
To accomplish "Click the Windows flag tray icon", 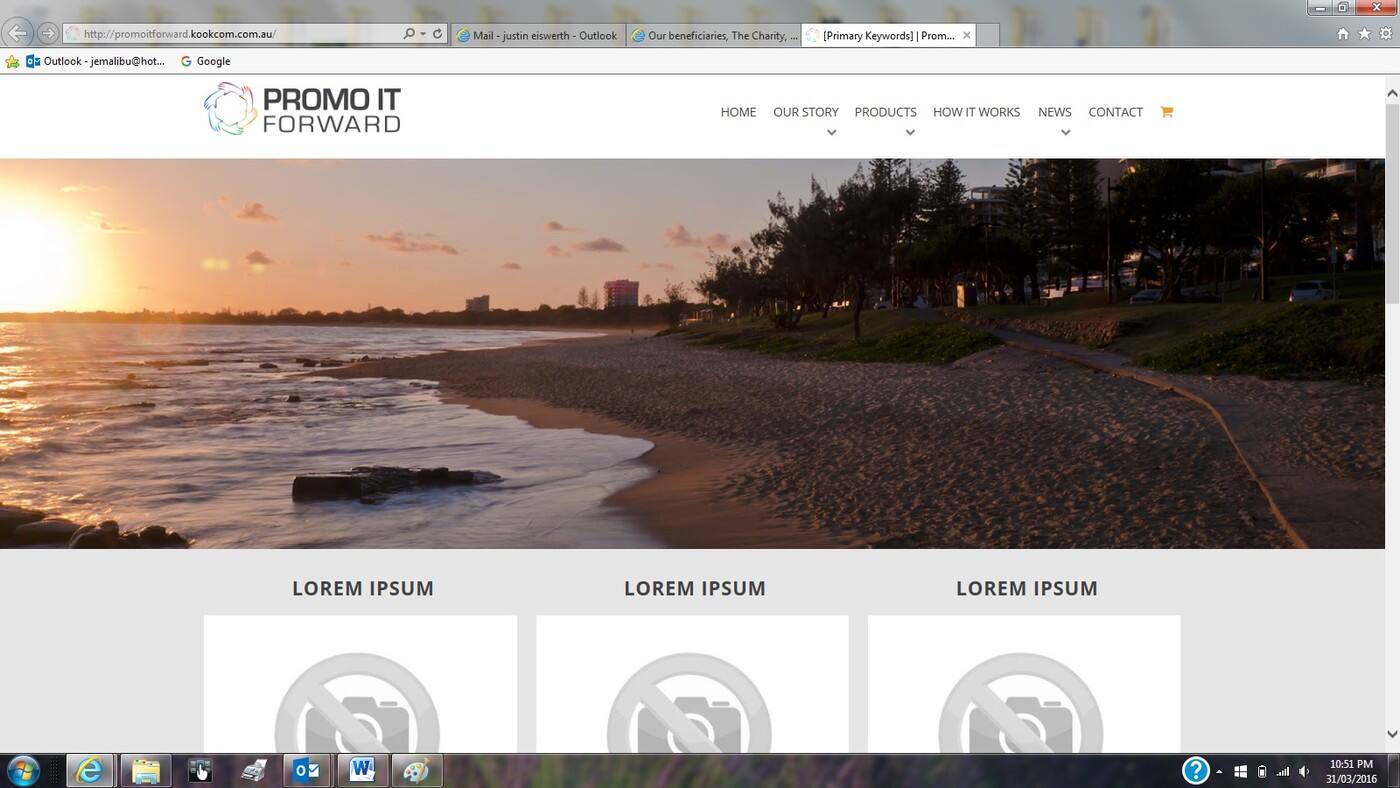I will (x=1241, y=771).
